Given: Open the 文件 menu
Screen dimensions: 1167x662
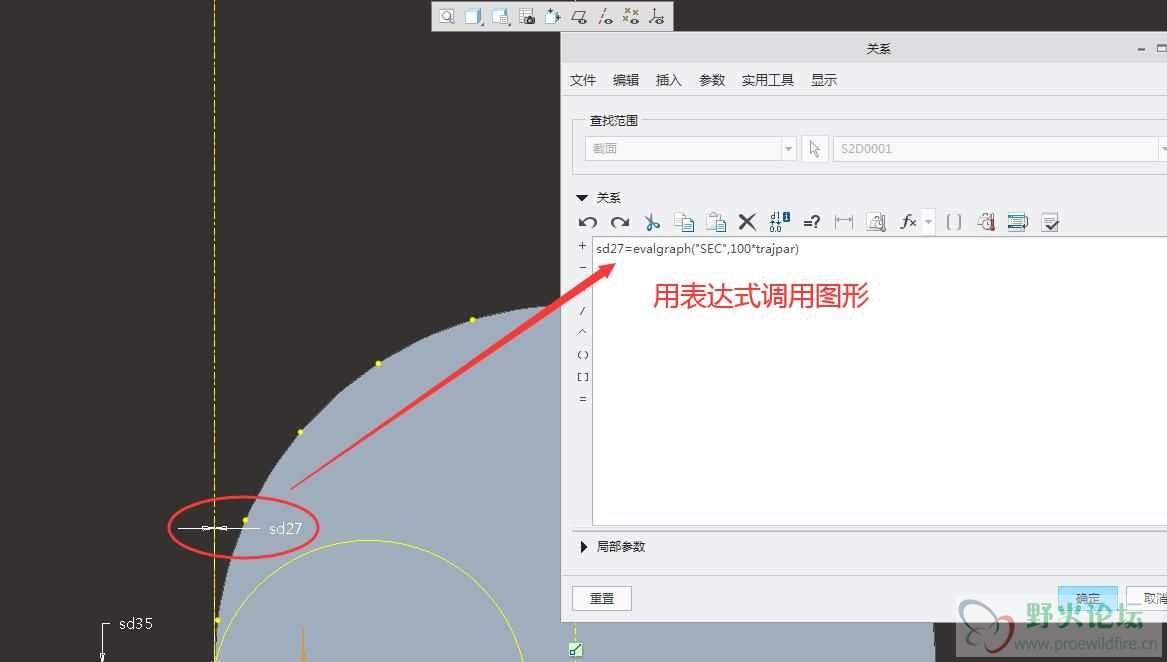Looking at the screenshot, I should point(583,80).
